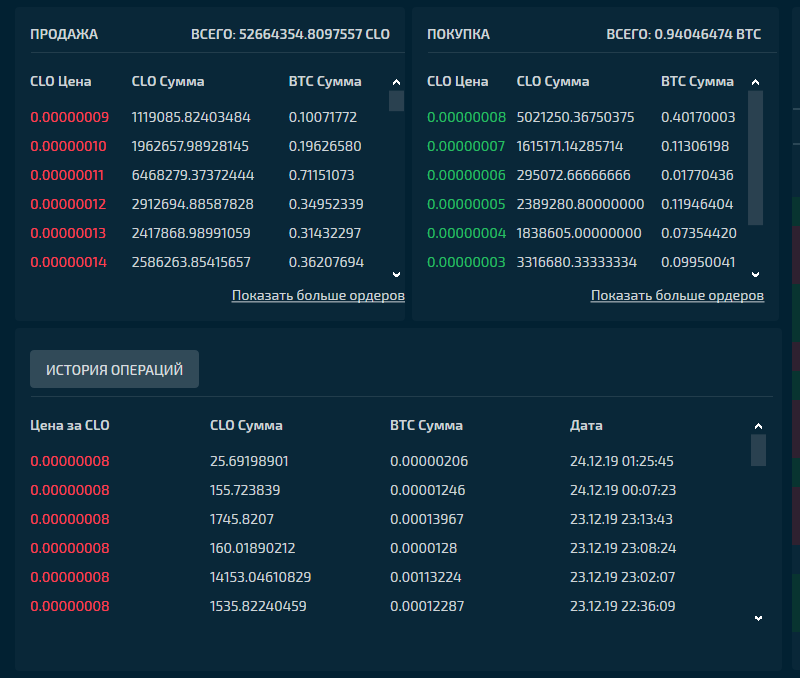Click scroll-up arrow in sell orders panel

[x=396, y=82]
